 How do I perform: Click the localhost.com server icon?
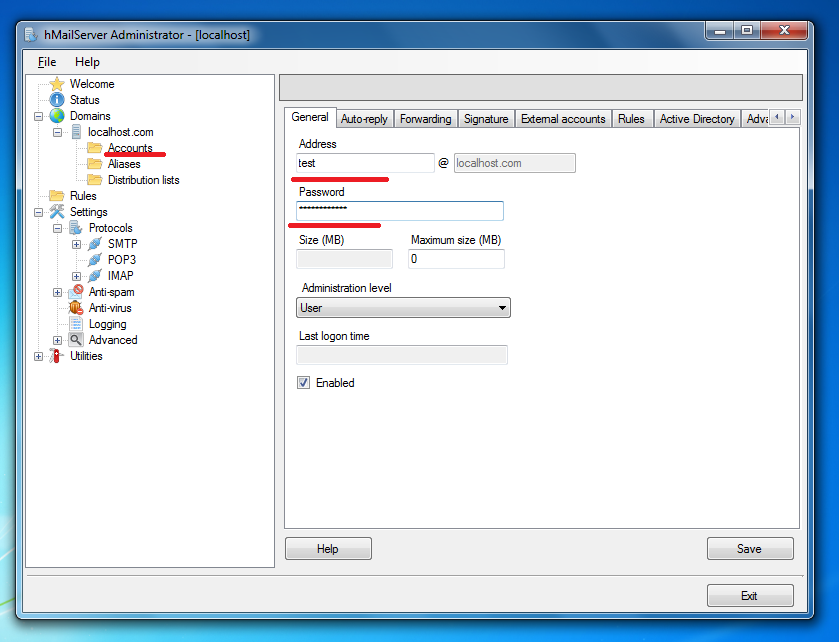[77, 132]
